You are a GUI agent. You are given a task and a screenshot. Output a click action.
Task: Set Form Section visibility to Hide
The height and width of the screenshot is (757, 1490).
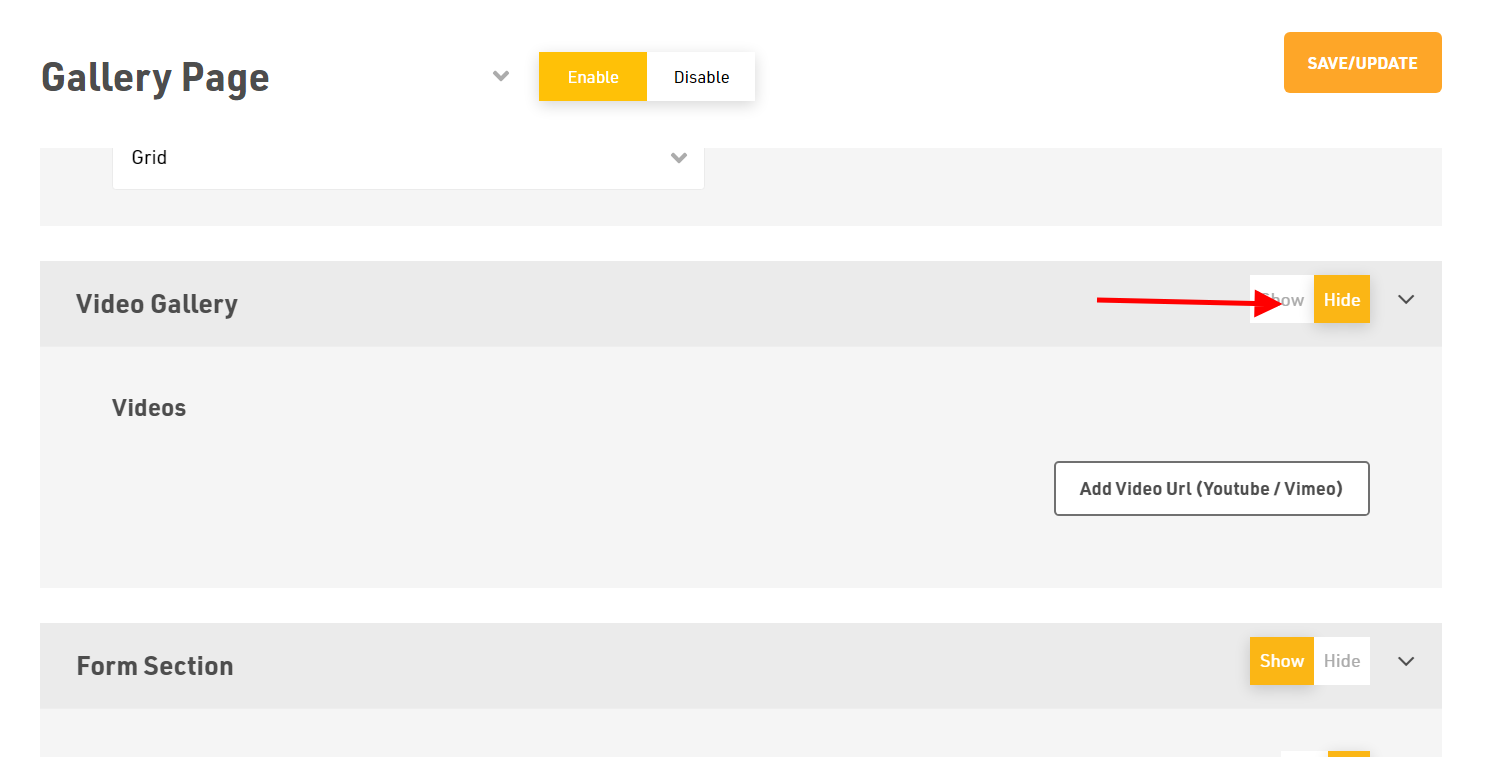pos(1342,661)
